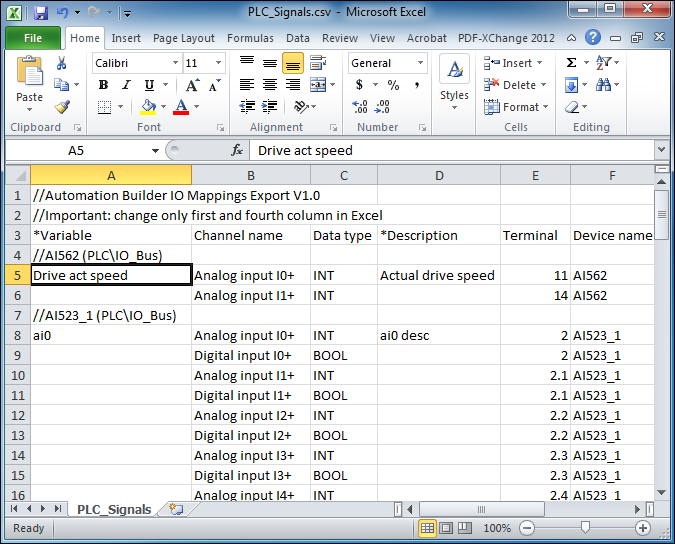Apply Comma Style number format
Viewport: 675px width, 544px height.
[417, 85]
